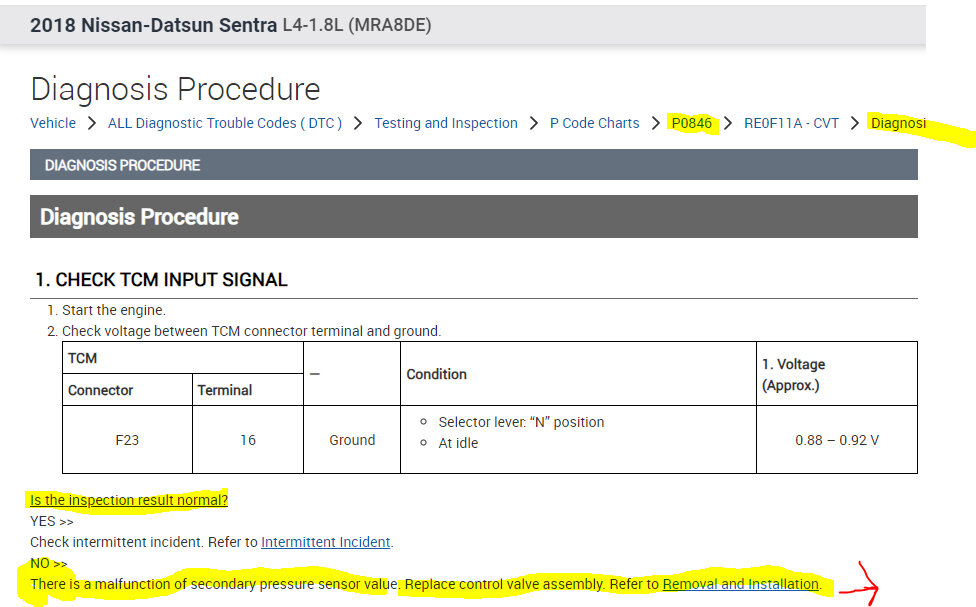Click the 'At idle' condition bullet
Image resolution: width=976 pixels, height=607 pixels.
coord(458,443)
